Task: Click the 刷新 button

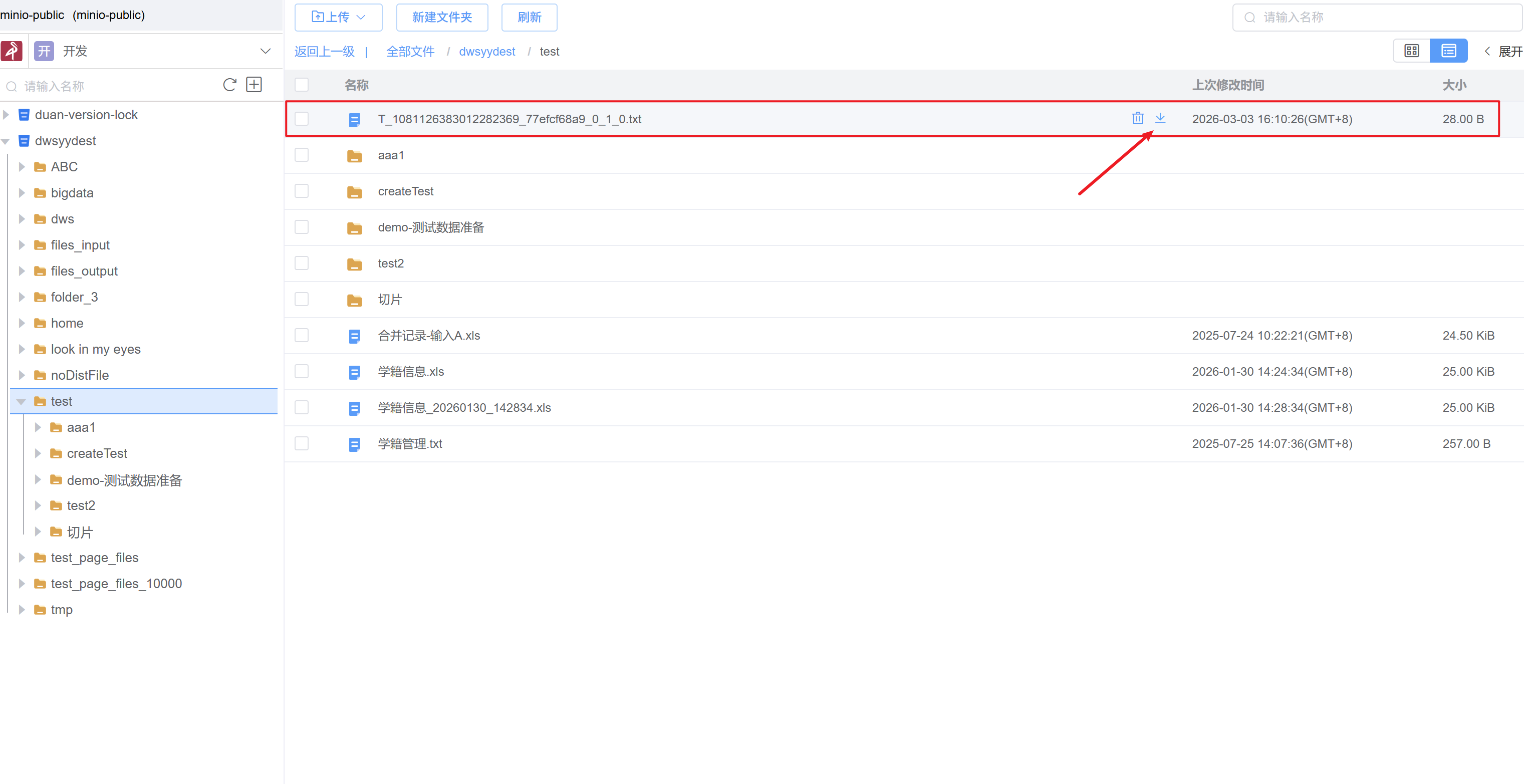Action: pos(529,17)
